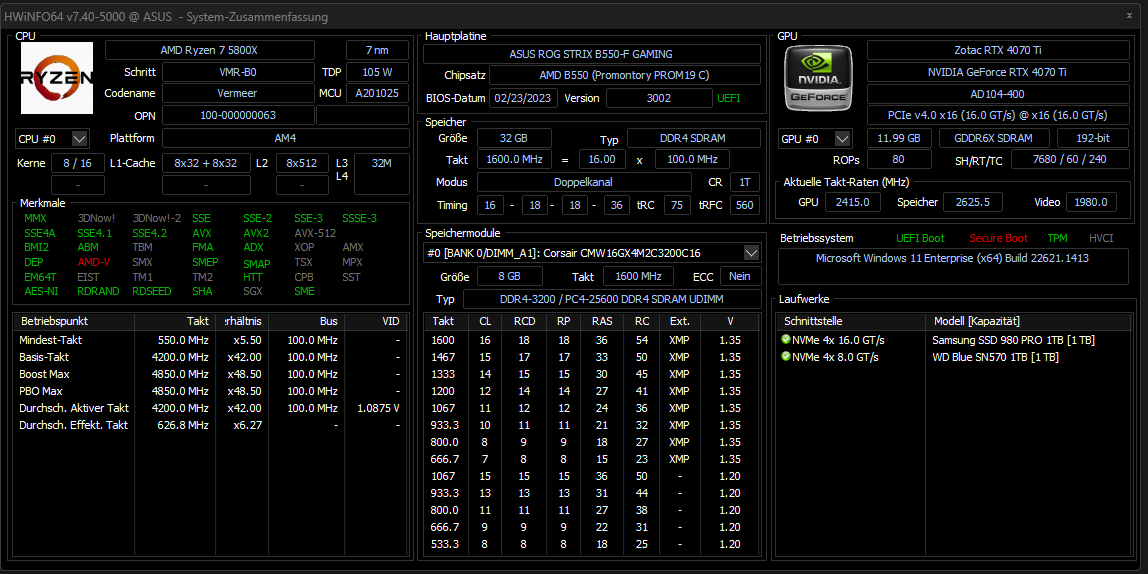1148x574 pixels.
Task: Expand the memory module DIMM_A1 dropdown
Action: pyautogui.click(x=751, y=253)
